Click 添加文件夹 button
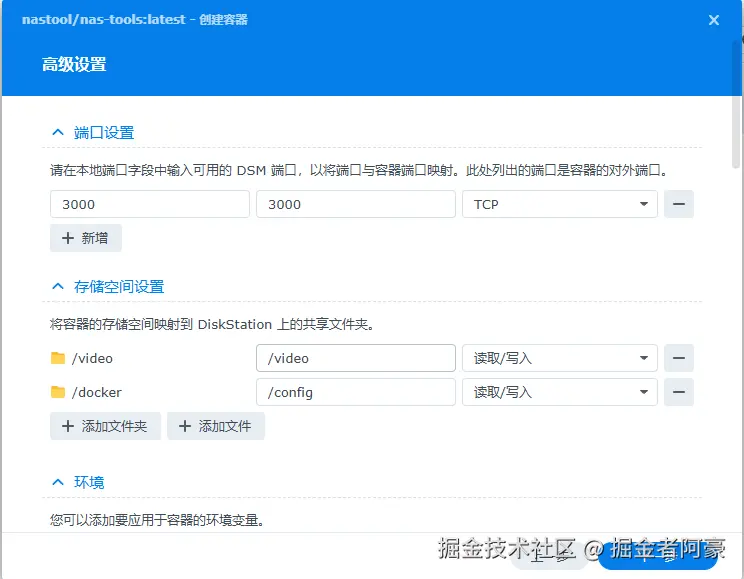 click(105, 426)
